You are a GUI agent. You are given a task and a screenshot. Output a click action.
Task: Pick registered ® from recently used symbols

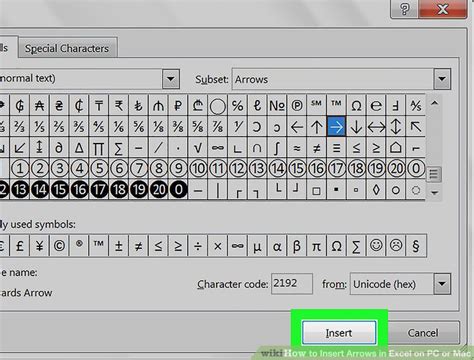click(79, 246)
